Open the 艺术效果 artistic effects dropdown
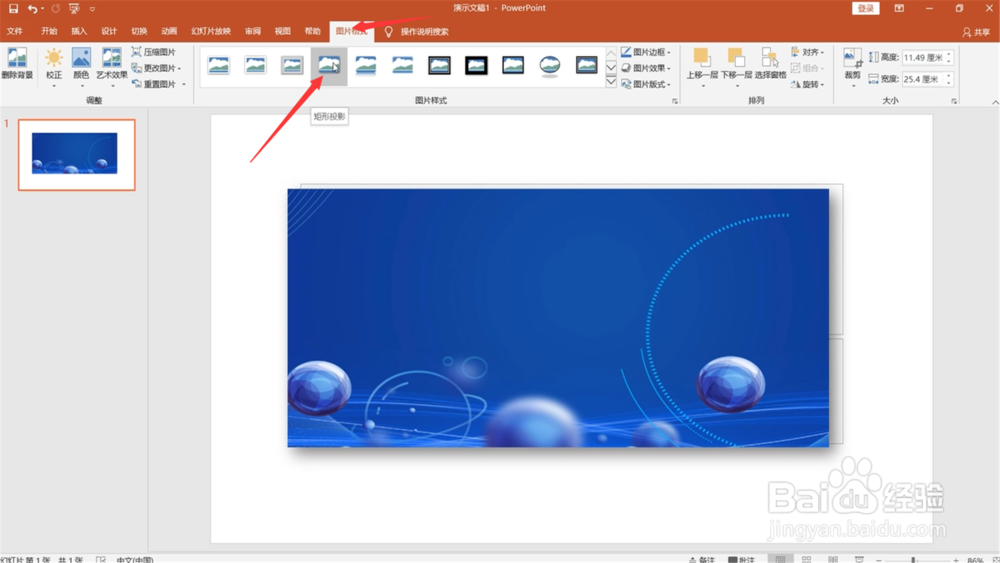The width and height of the screenshot is (1000, 563). click(112, 66)
